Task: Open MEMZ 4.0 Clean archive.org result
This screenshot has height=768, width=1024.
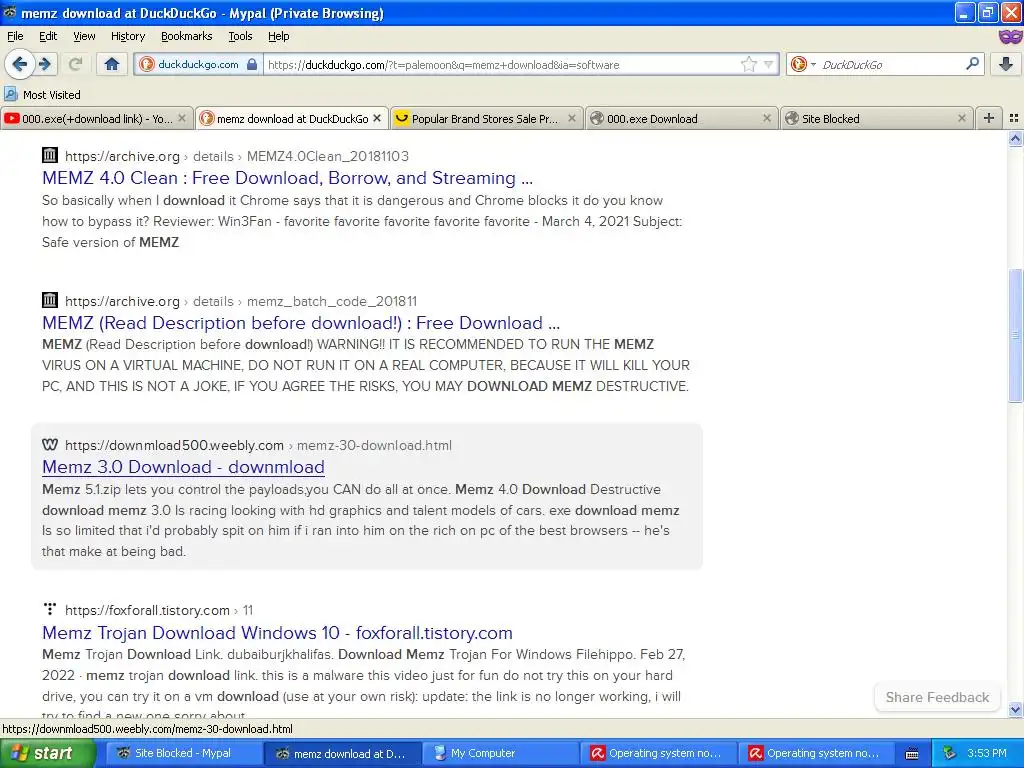Action: pos(287,178)
